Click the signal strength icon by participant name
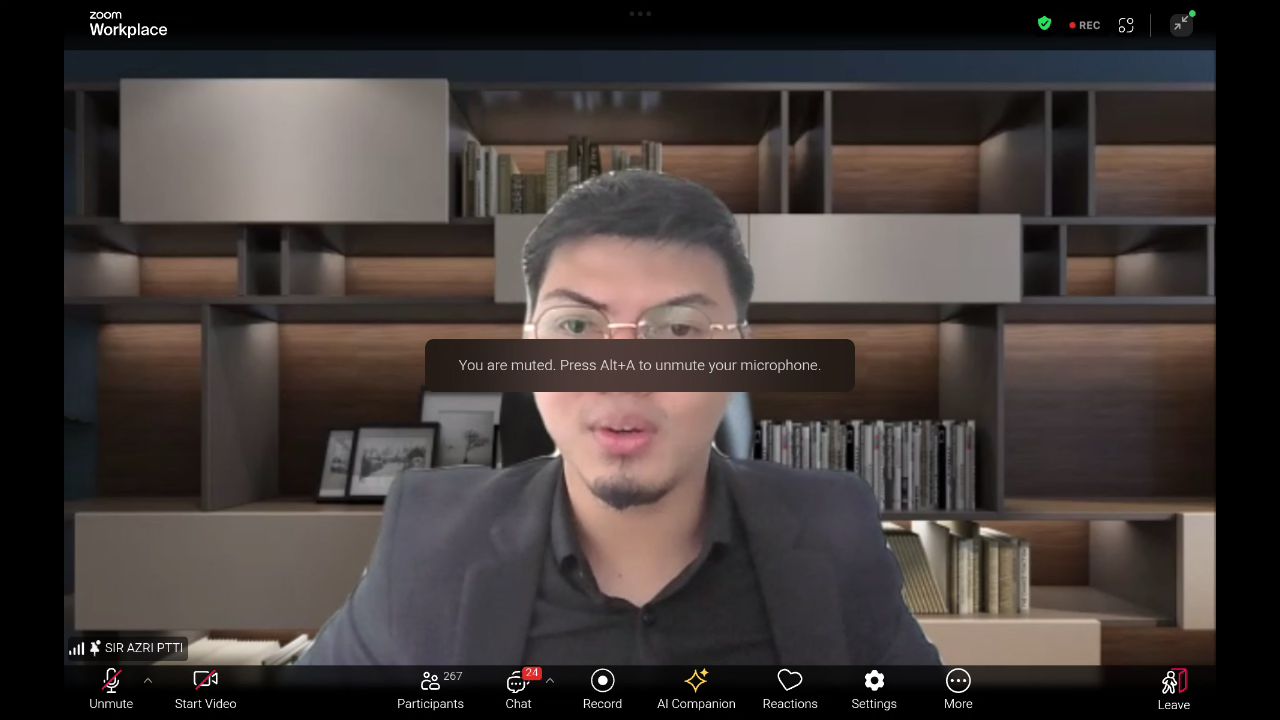Screen dimensions: 1280x720 point(76,649)
